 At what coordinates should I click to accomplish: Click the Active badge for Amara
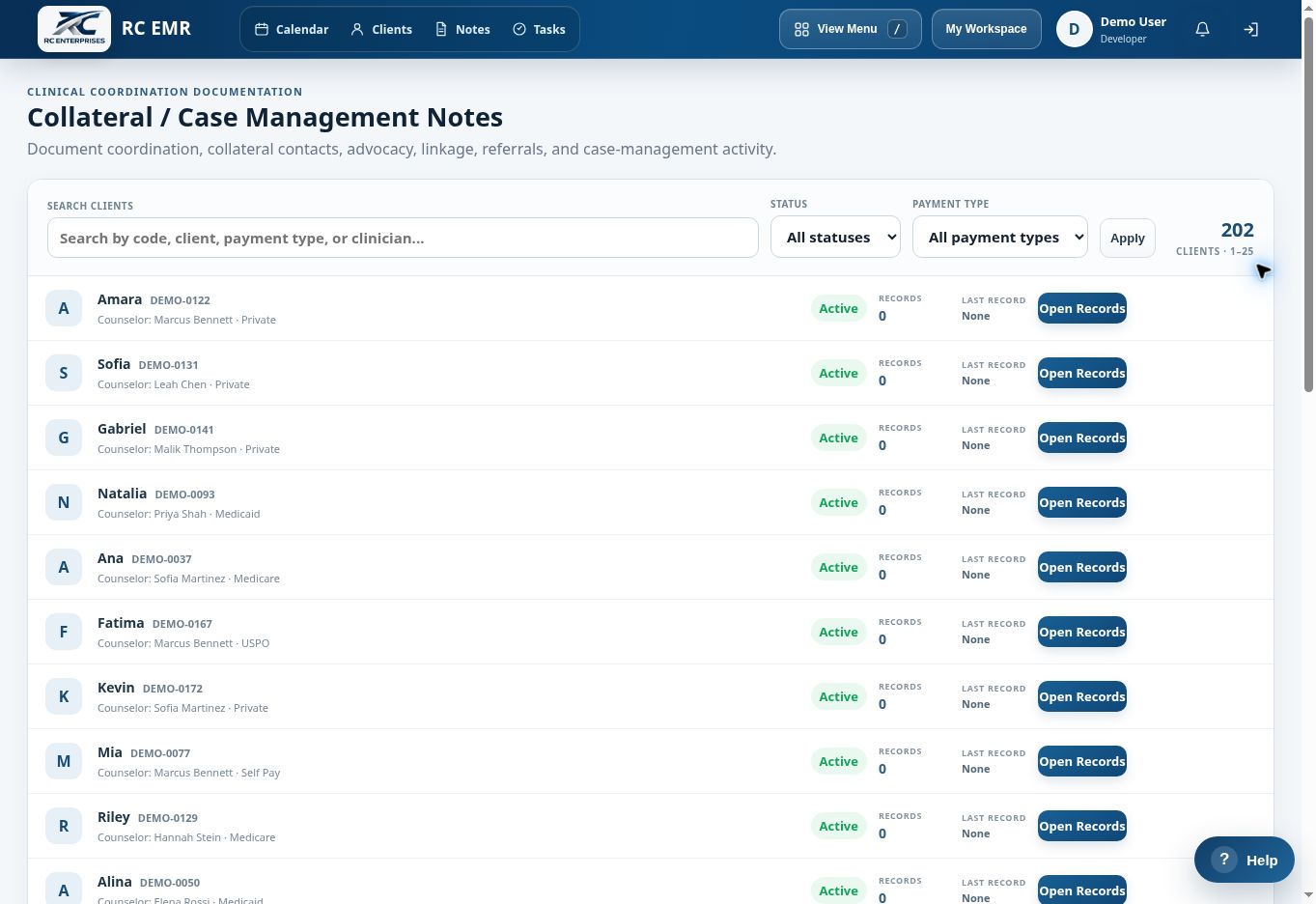(839, 308)
